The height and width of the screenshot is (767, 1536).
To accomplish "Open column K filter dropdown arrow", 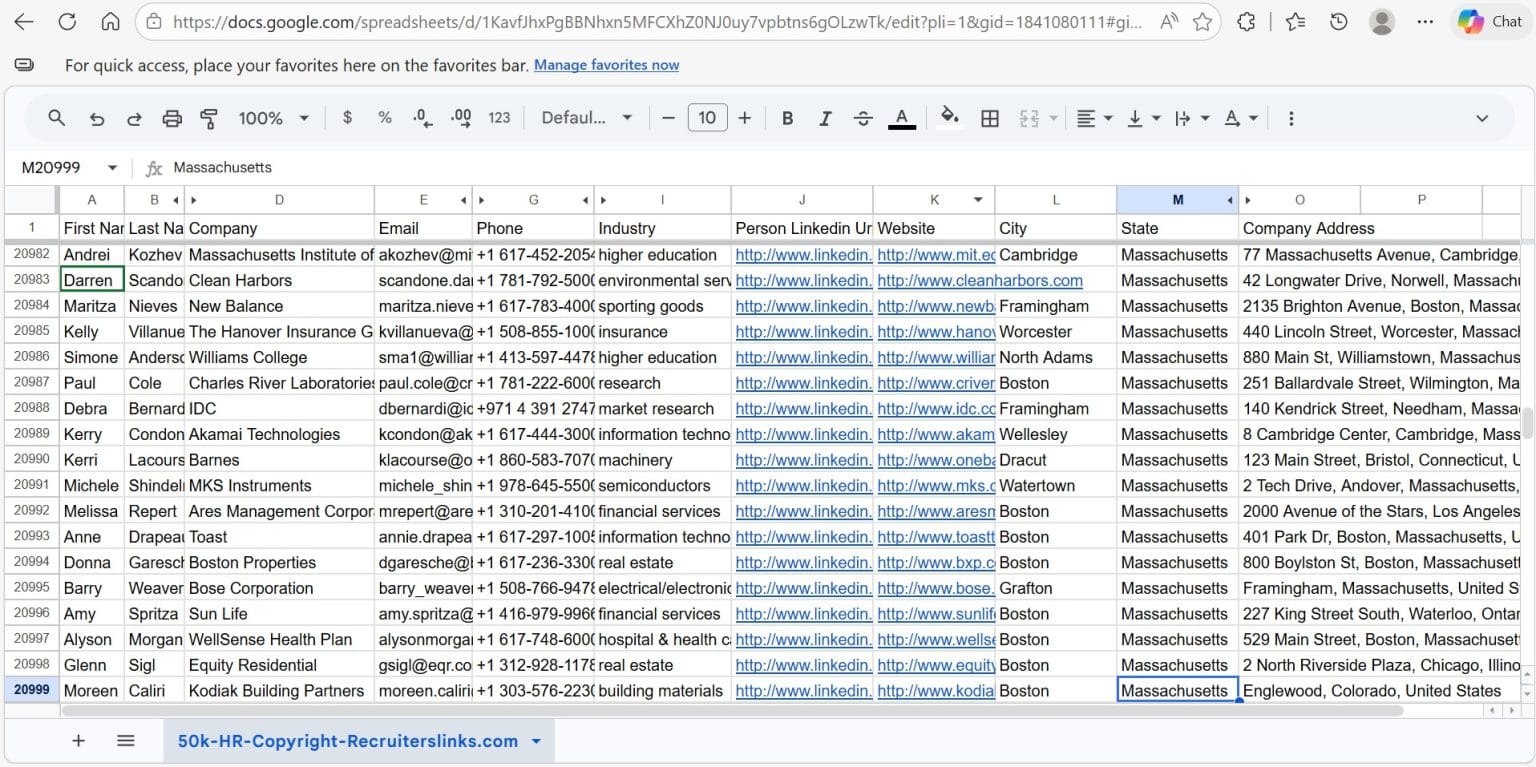I will (978, 200).
